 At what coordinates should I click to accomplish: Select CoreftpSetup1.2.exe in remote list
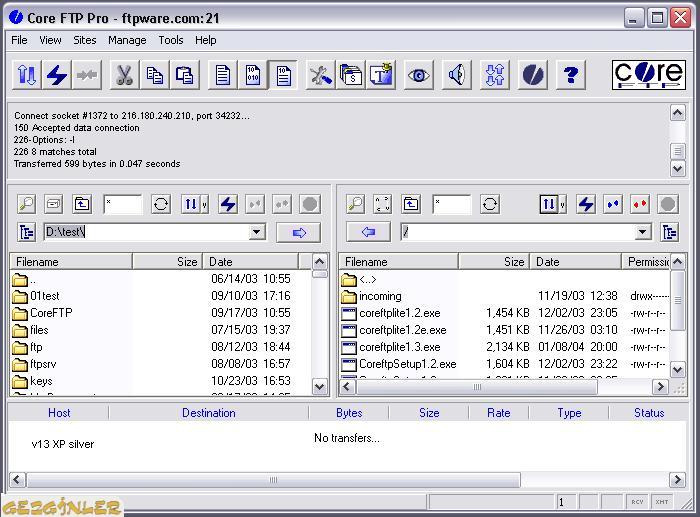tap(399, 364)
